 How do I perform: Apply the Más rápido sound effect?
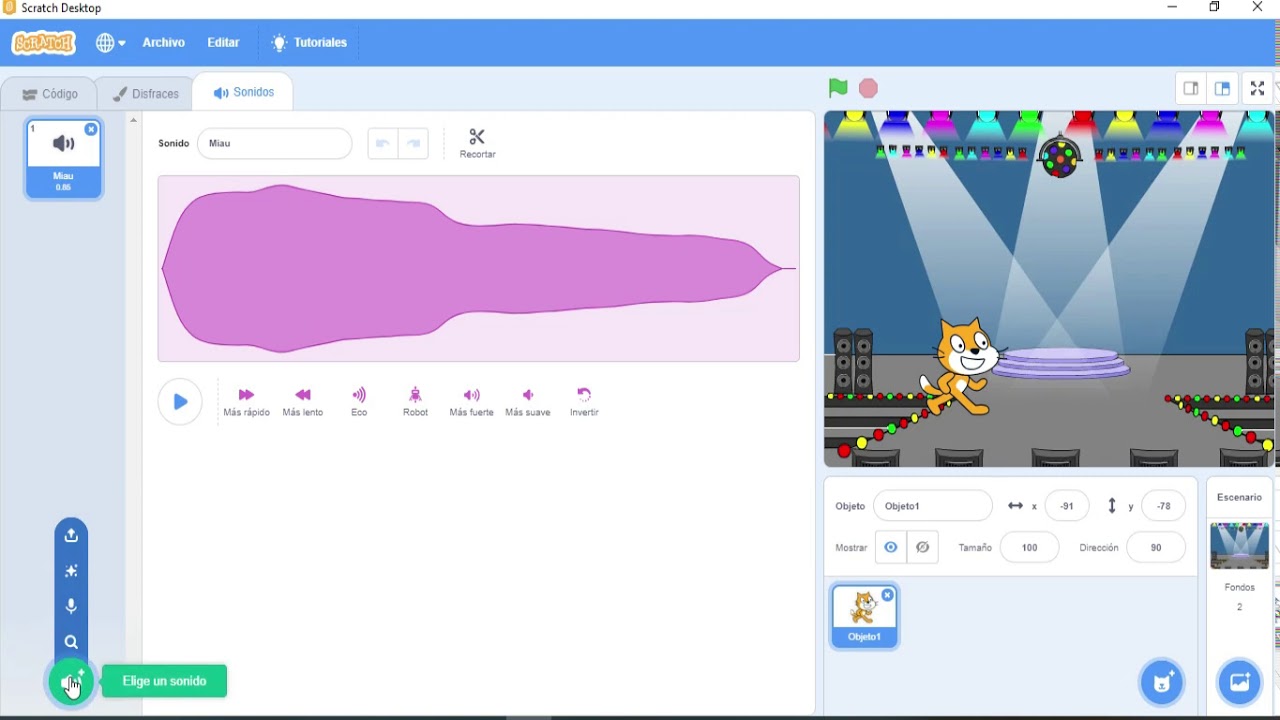click(246, 401)
